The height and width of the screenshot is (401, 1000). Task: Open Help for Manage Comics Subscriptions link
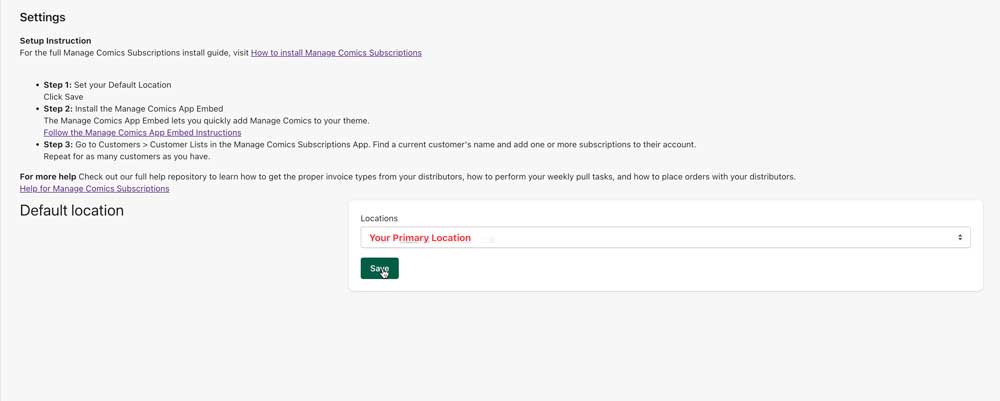[x=94, y=189]
